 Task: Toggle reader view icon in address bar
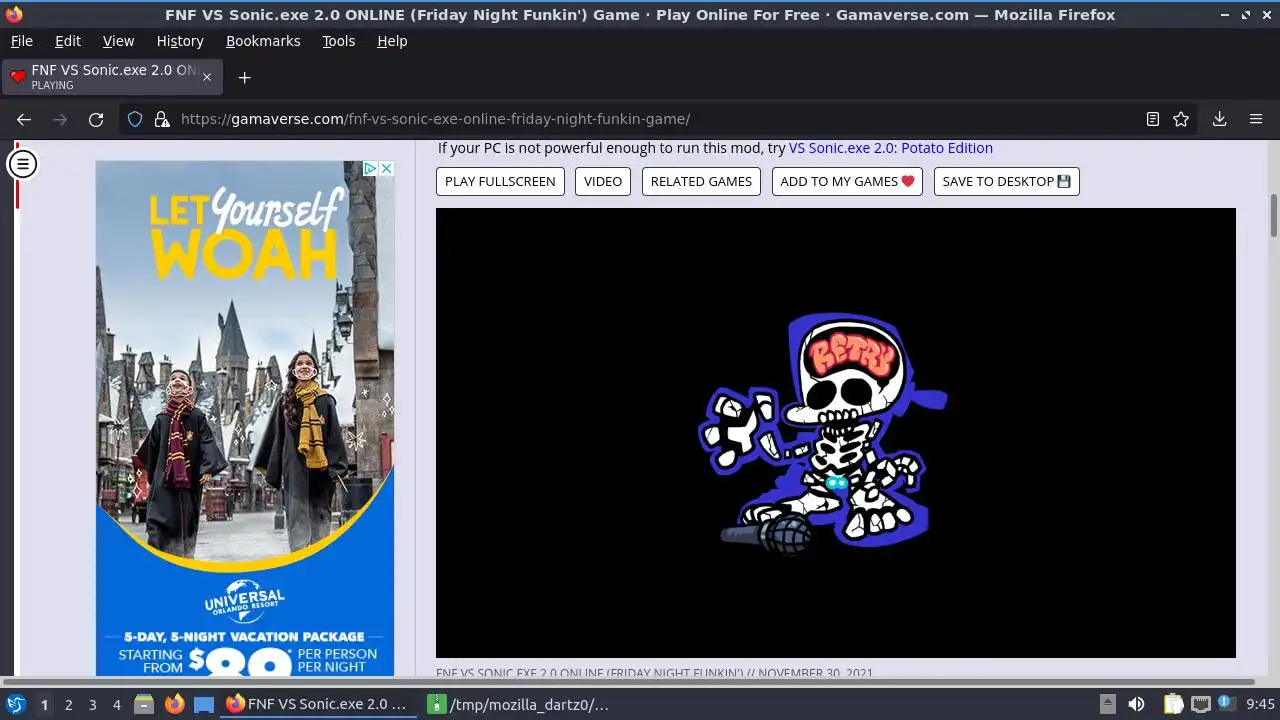click(x=1153, y=119)
